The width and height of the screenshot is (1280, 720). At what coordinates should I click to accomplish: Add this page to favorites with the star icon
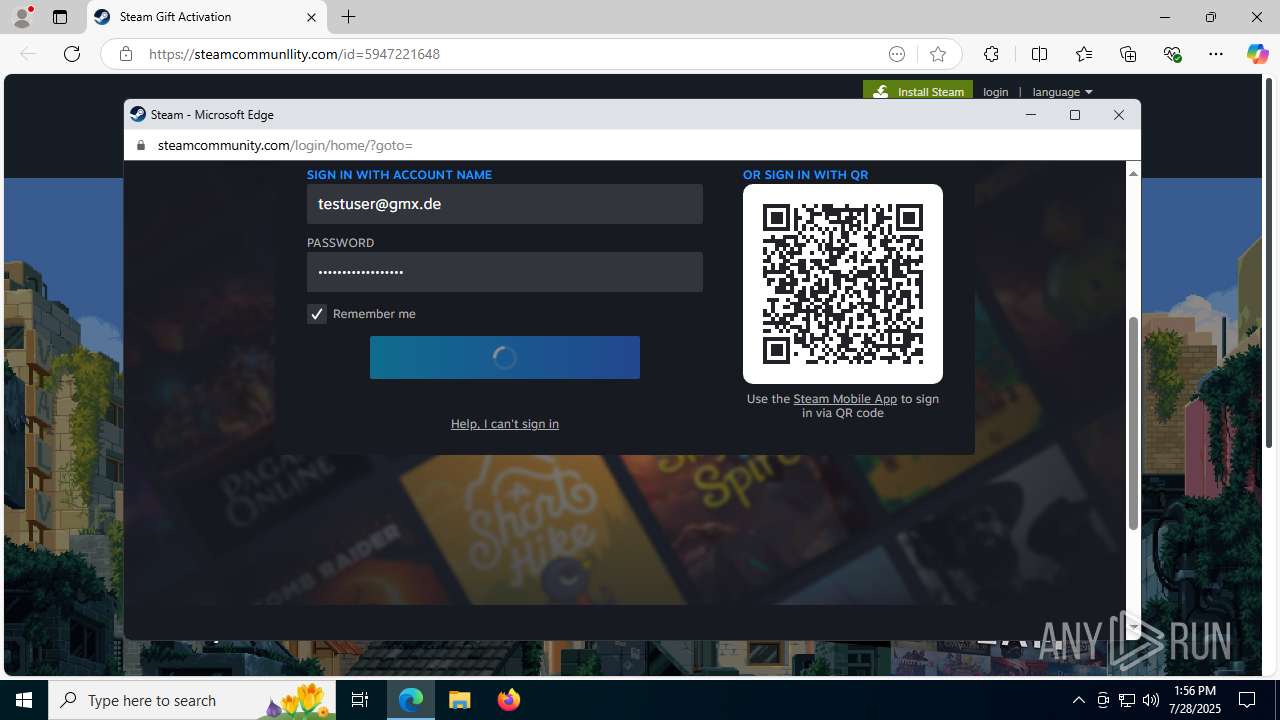coord(937,54)
